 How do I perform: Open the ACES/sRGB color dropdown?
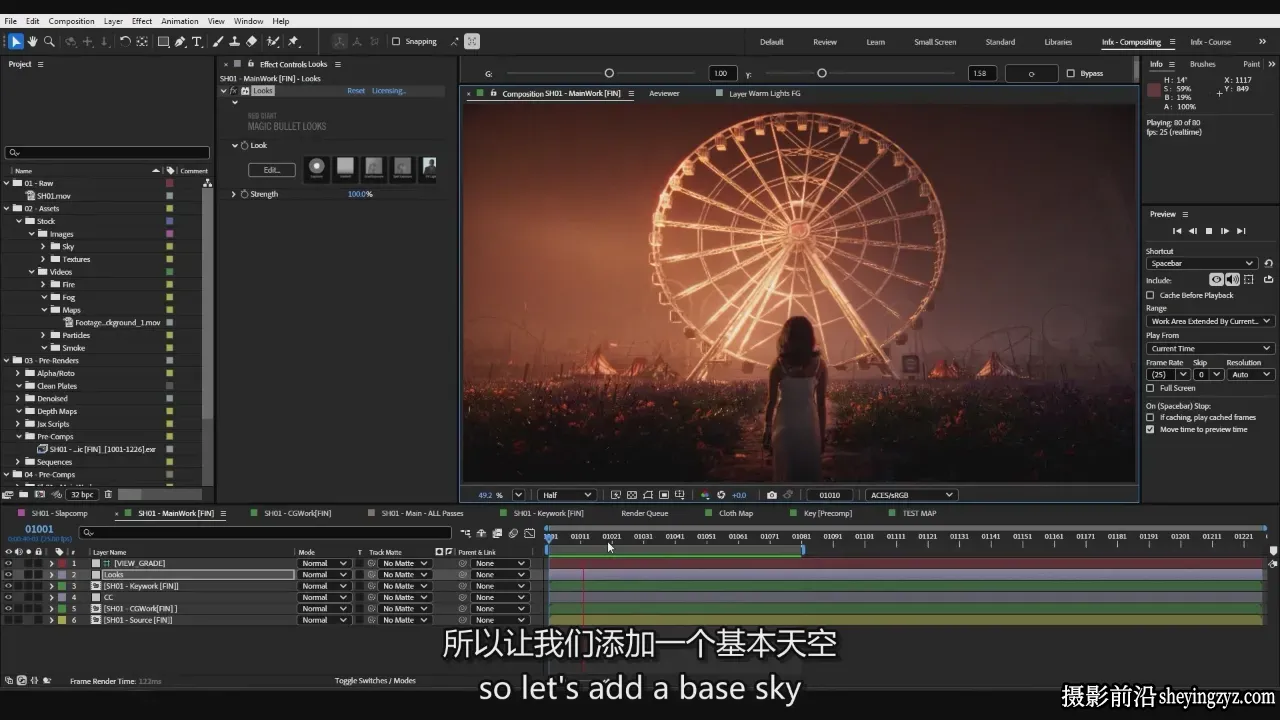[x=911, y=495]
